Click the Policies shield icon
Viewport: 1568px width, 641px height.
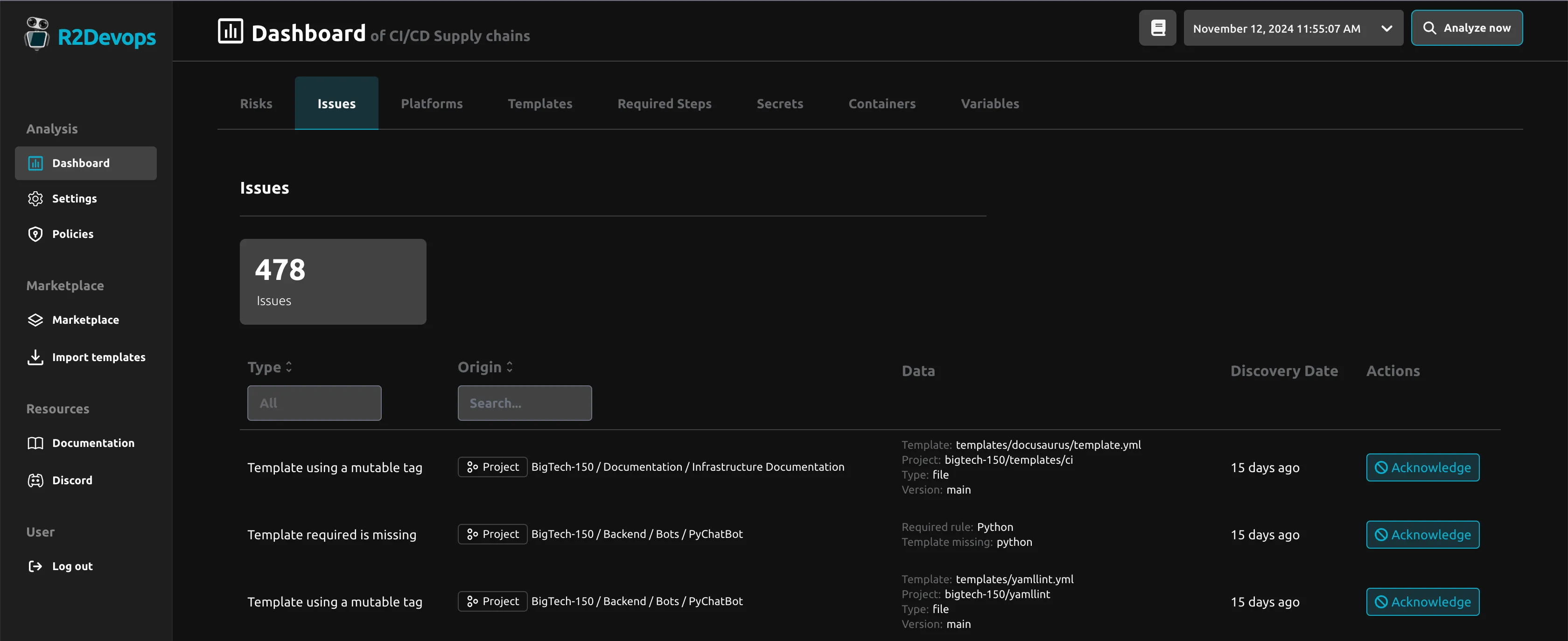35,234
